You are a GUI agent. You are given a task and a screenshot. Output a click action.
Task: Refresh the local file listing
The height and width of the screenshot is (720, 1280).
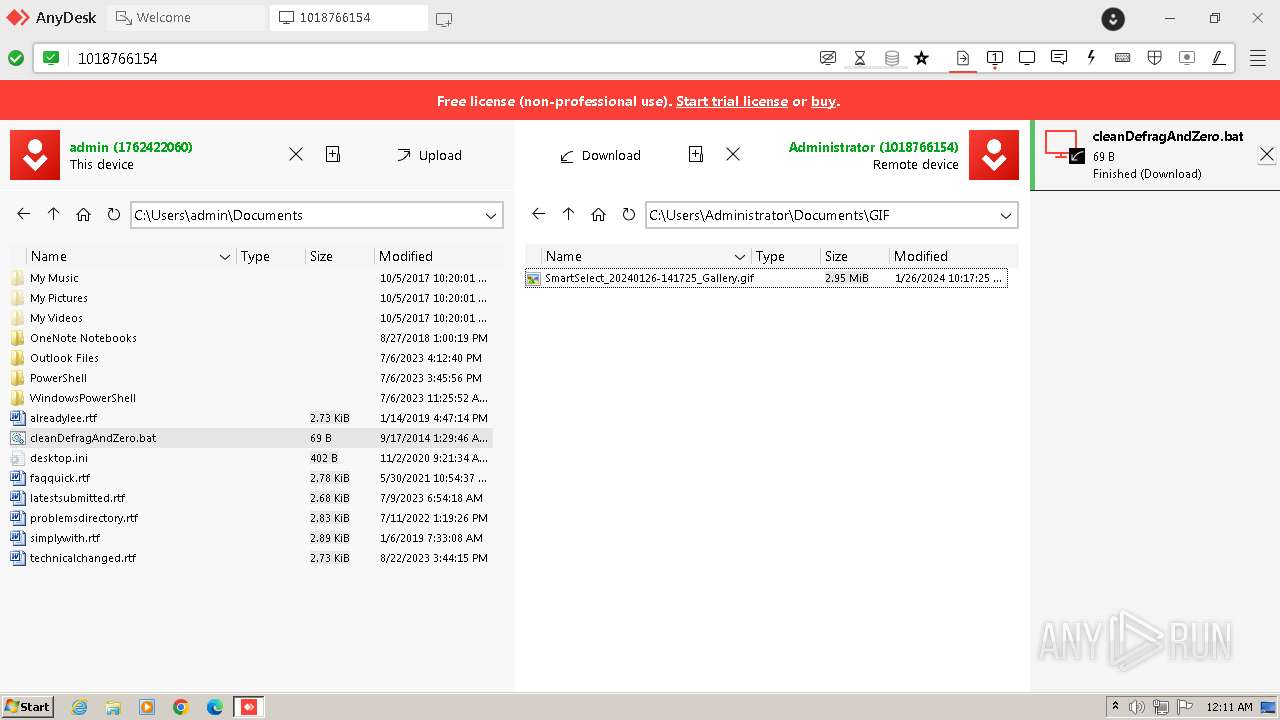click(113, 214)
